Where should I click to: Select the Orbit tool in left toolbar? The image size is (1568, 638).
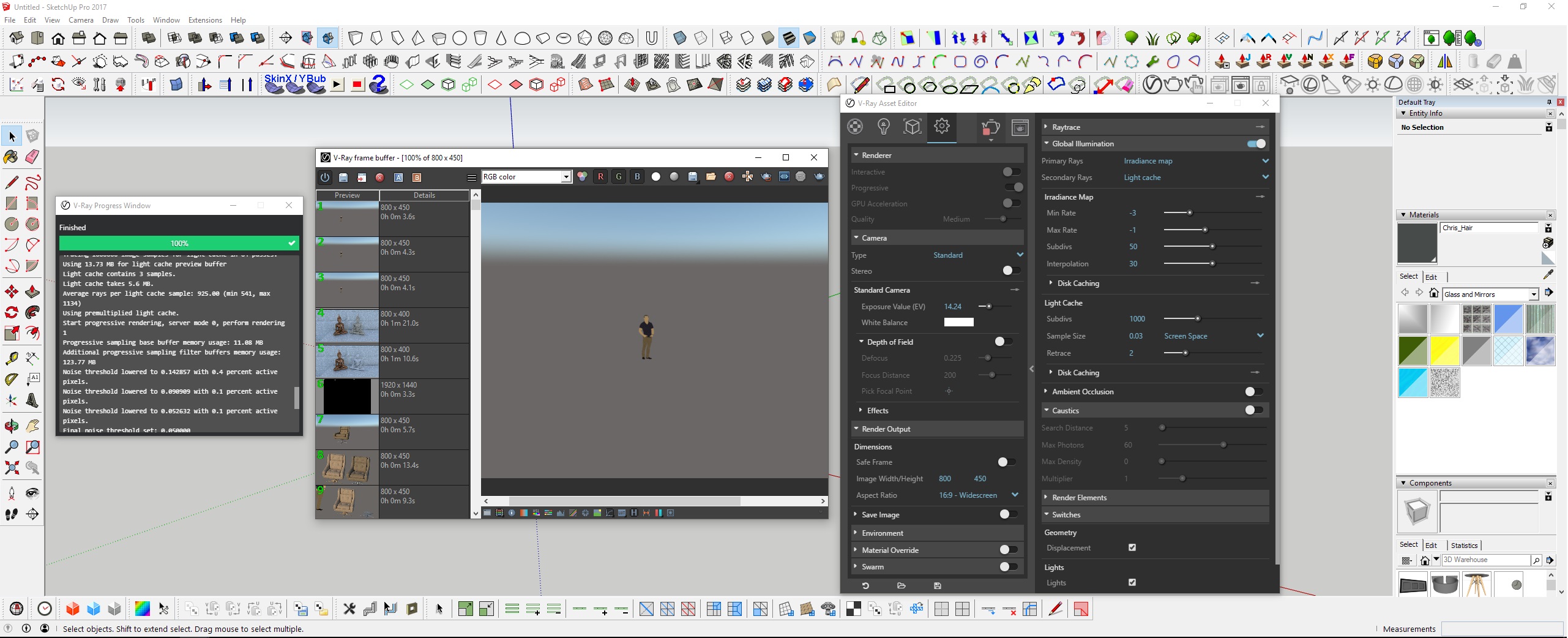[x=11, y=426]
